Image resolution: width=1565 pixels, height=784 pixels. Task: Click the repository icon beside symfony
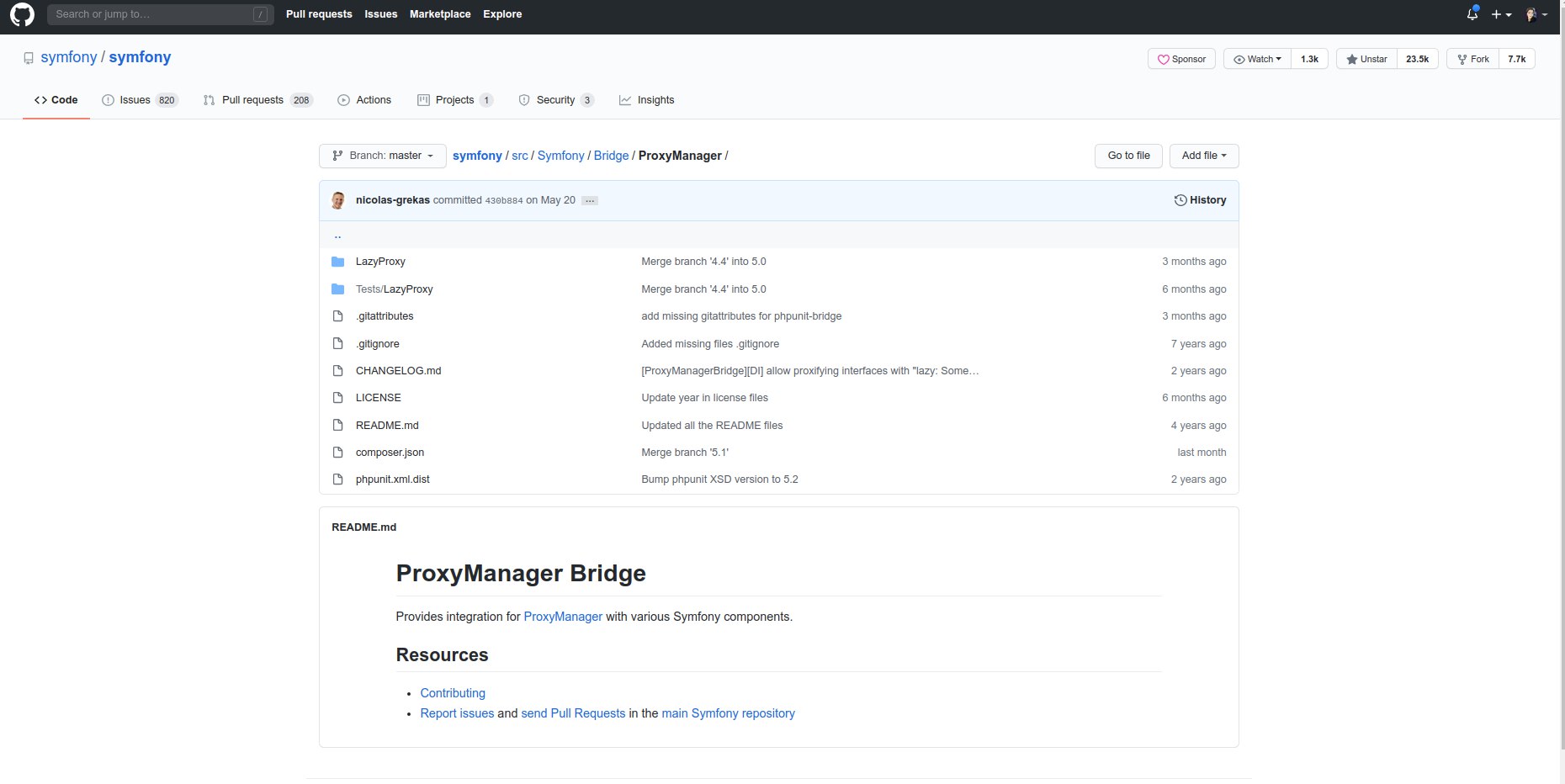(29, 58)
